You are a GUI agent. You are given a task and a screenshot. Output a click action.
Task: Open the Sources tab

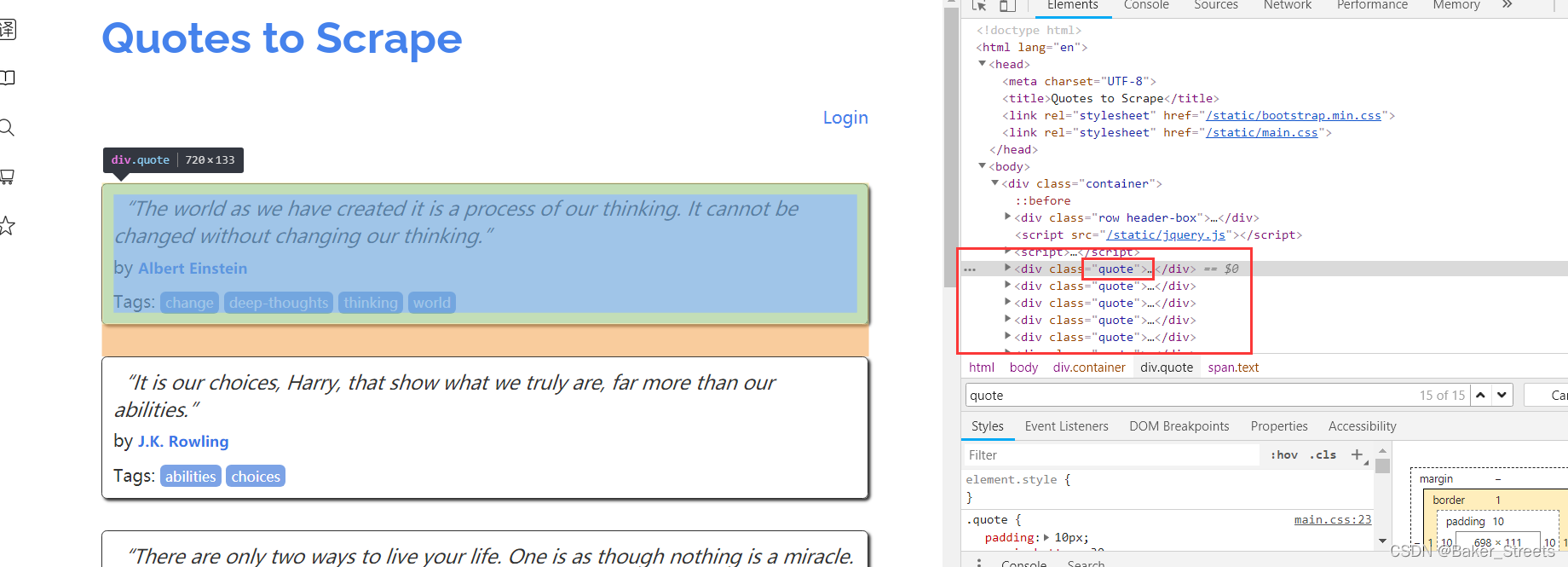[1216, 5]
